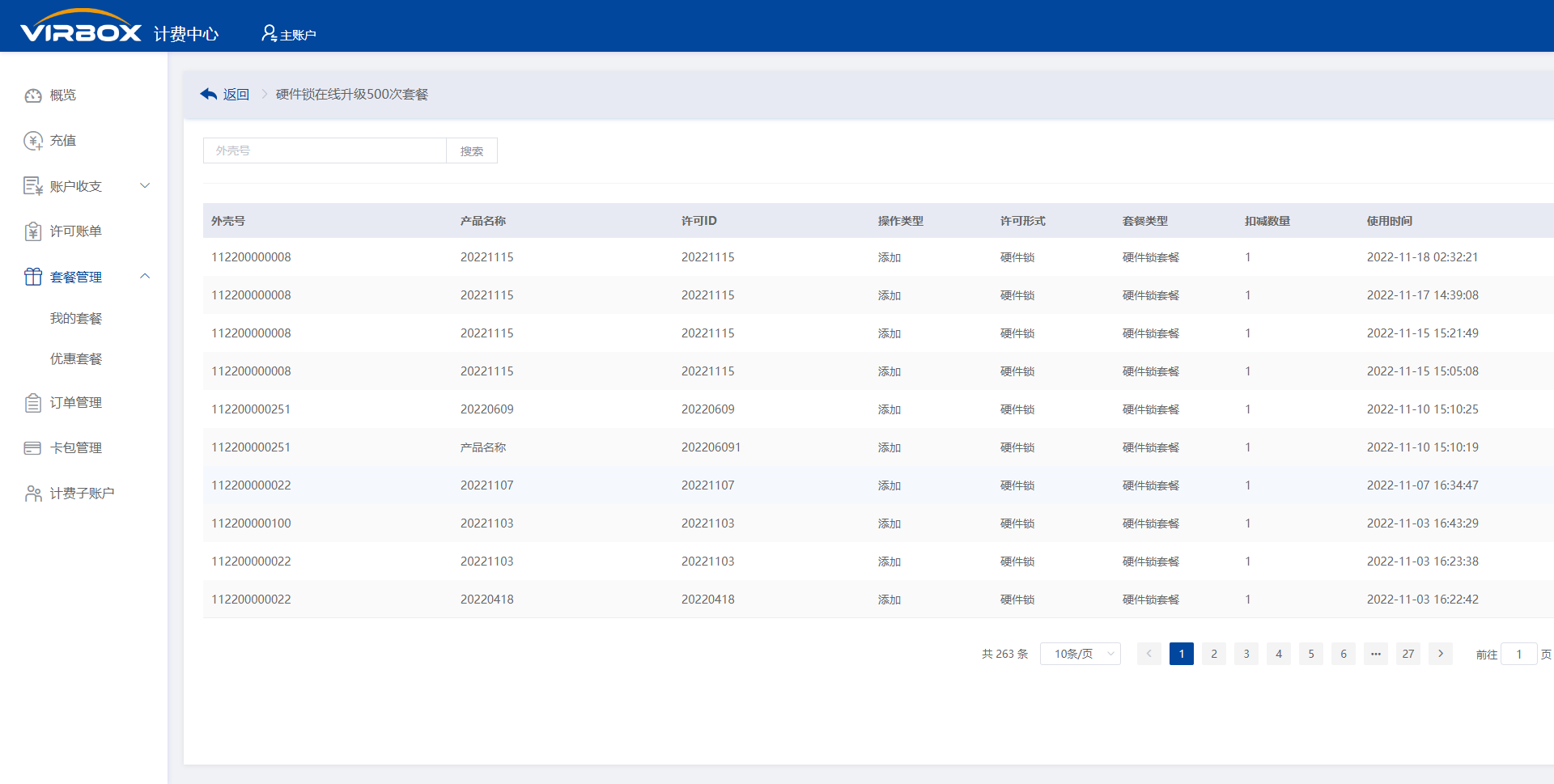Image resolution: width=1554 pixels, height=784 pixels.
Task: Click the pagination ellipsis more-pages button
Action: click(x=1376, y=654)
